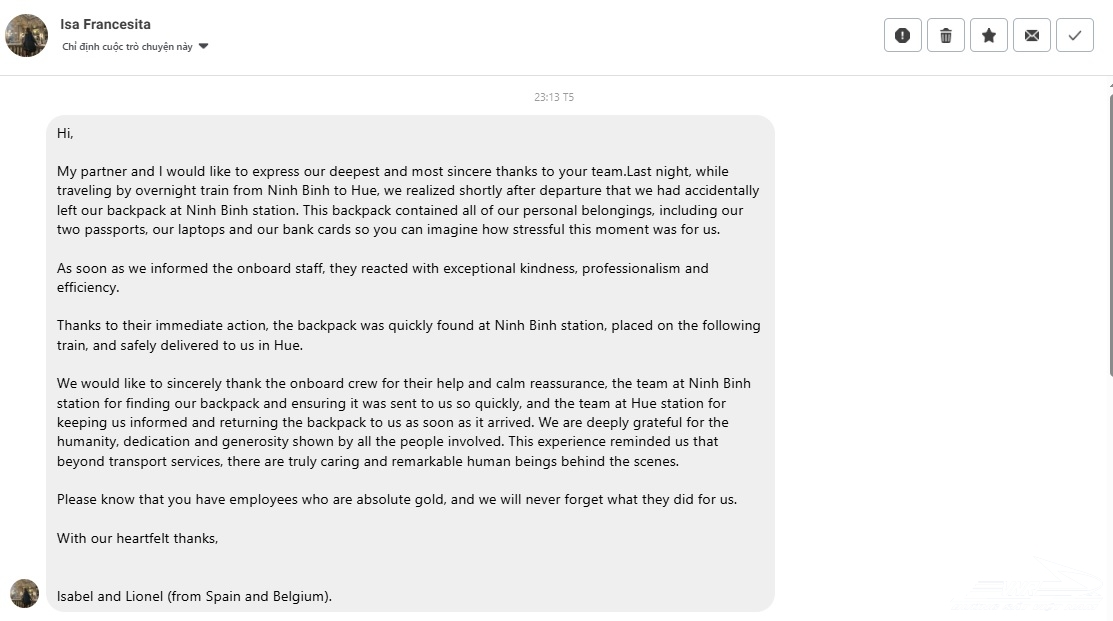
Task: Open Isa Francesita's header profile picture
Action: [x=27, y=36]
